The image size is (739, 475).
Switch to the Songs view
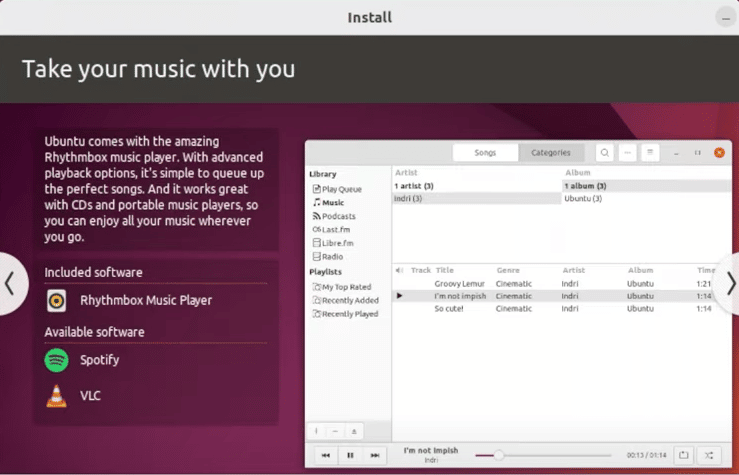[x=485, y=153]
